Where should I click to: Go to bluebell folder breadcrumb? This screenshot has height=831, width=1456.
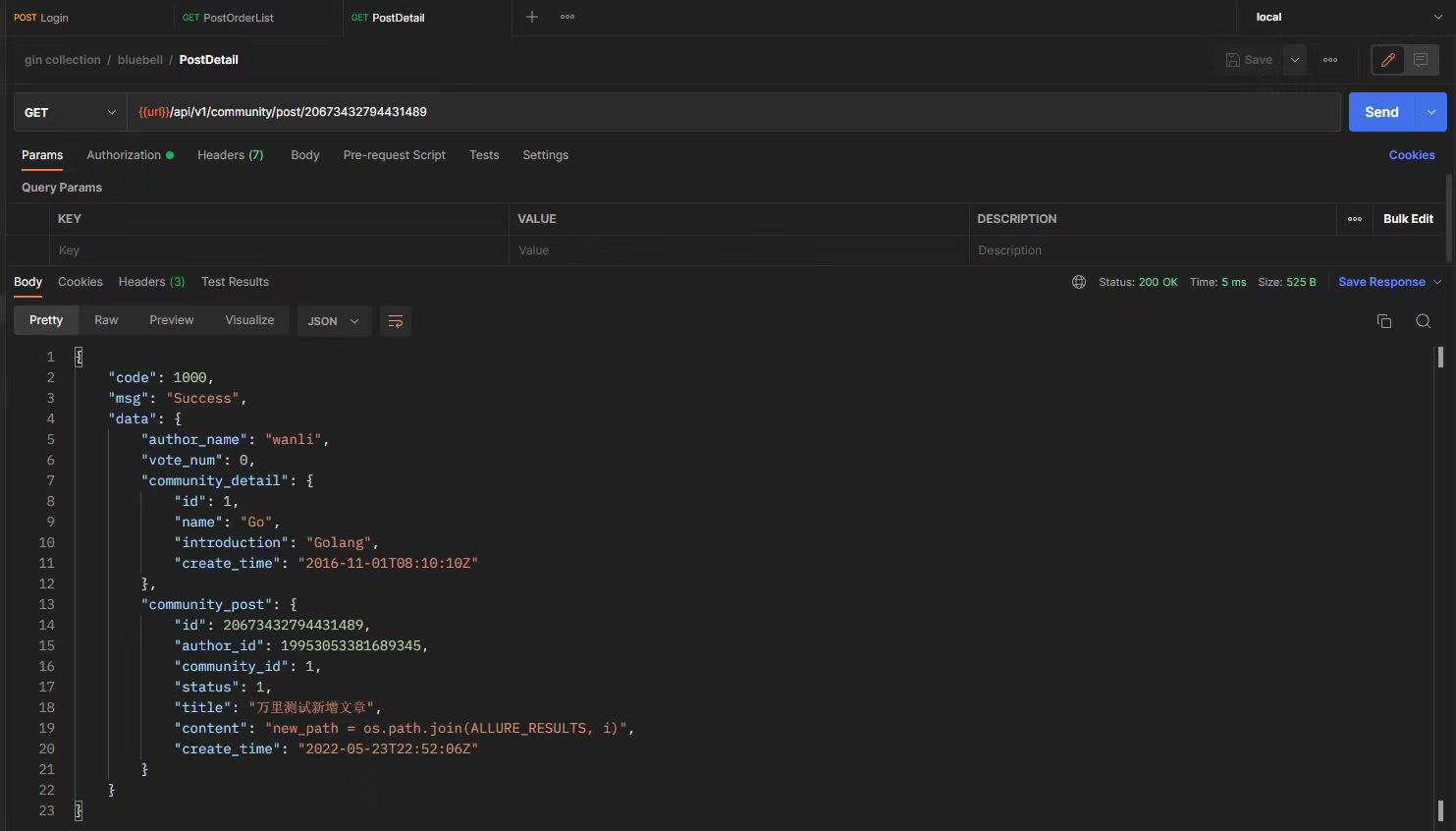click(140, 60)
